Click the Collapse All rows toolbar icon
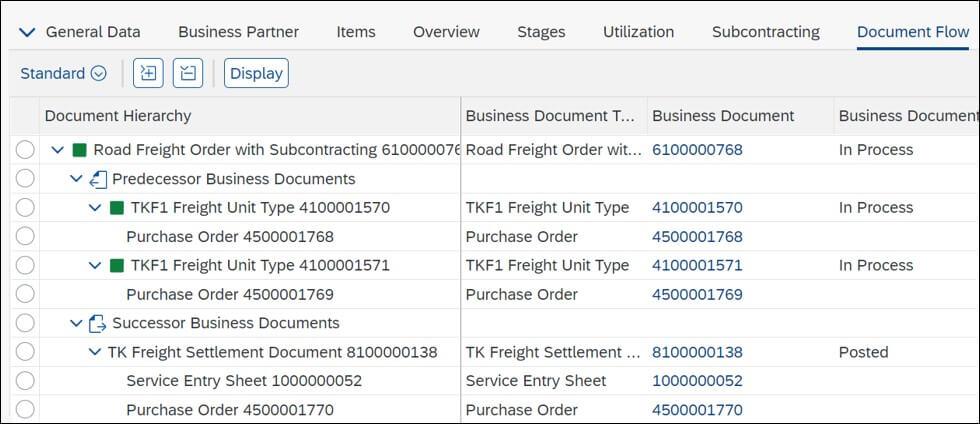 [188, 73]
